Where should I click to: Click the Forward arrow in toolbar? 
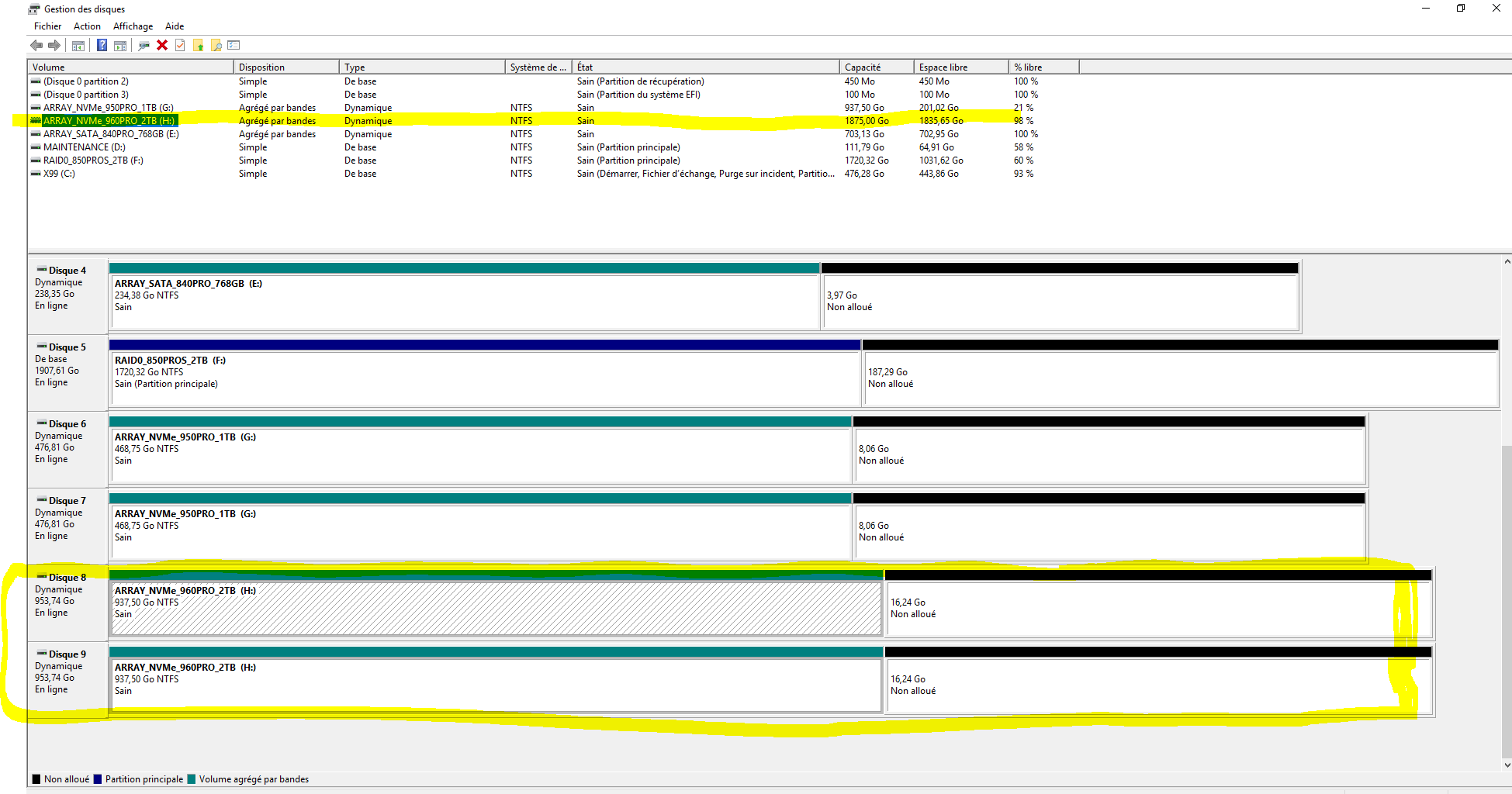tap(54, 46)
